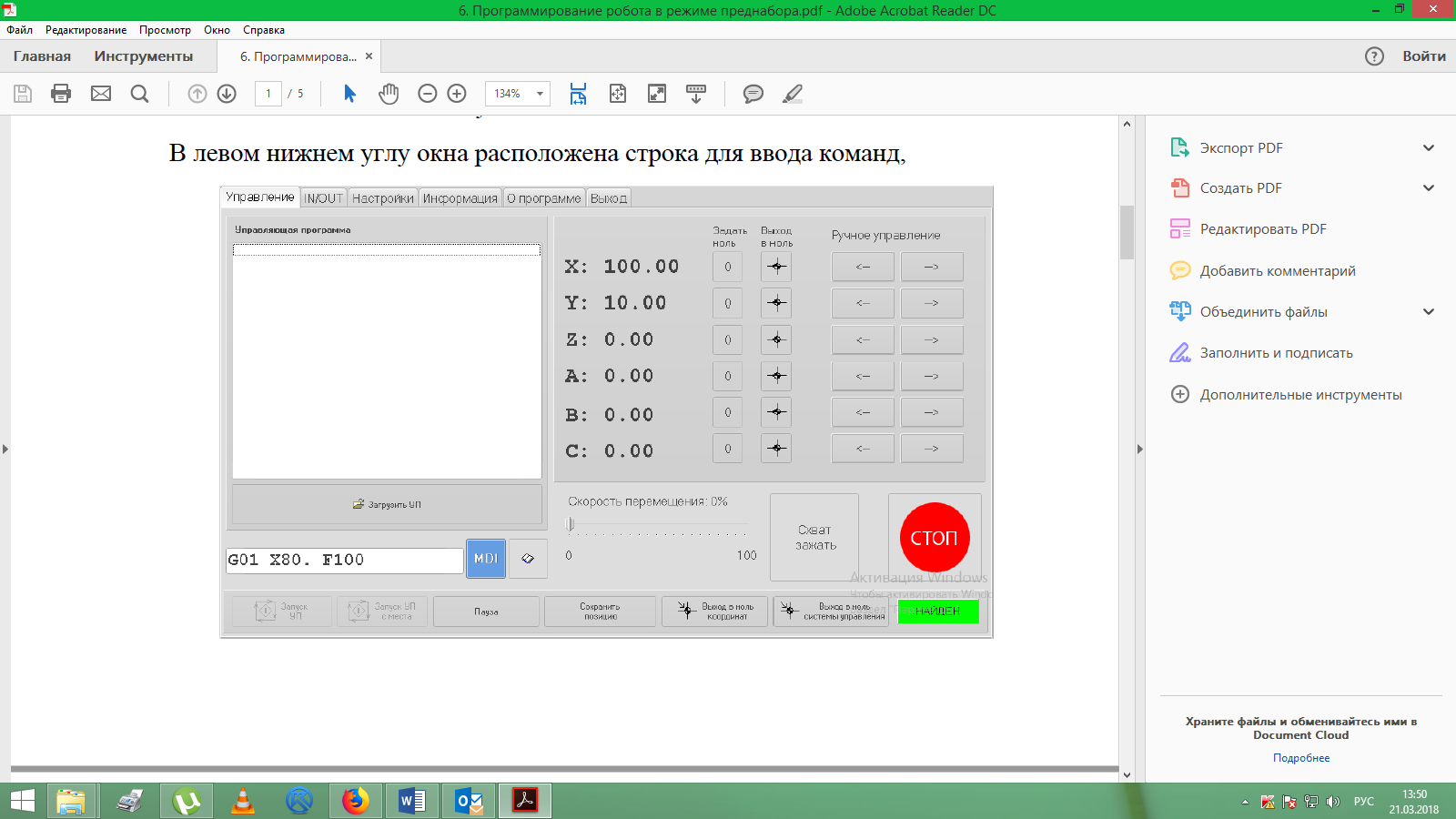
Task: Collapse the right tools pane arrow
Action: 1139,449
